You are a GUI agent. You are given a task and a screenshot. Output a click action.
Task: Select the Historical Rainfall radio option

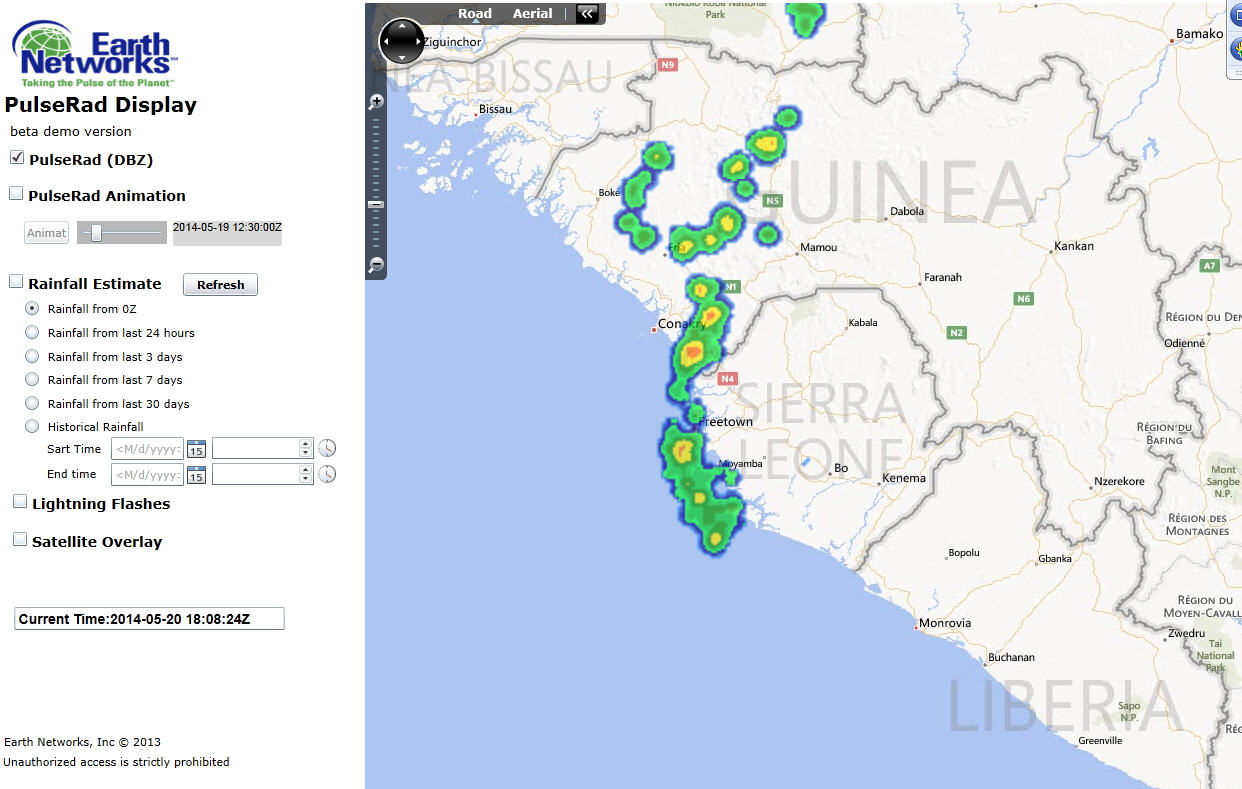click(x=33, y=427)
